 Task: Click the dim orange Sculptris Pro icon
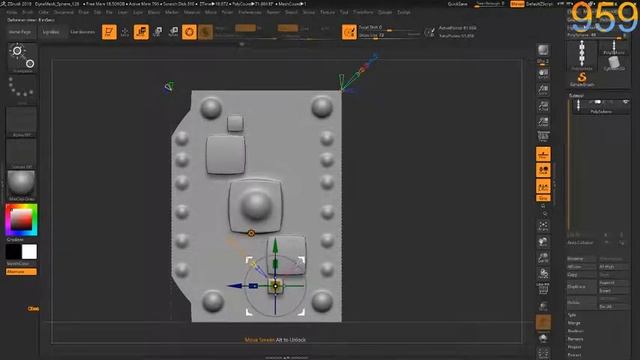coord(205,32)
